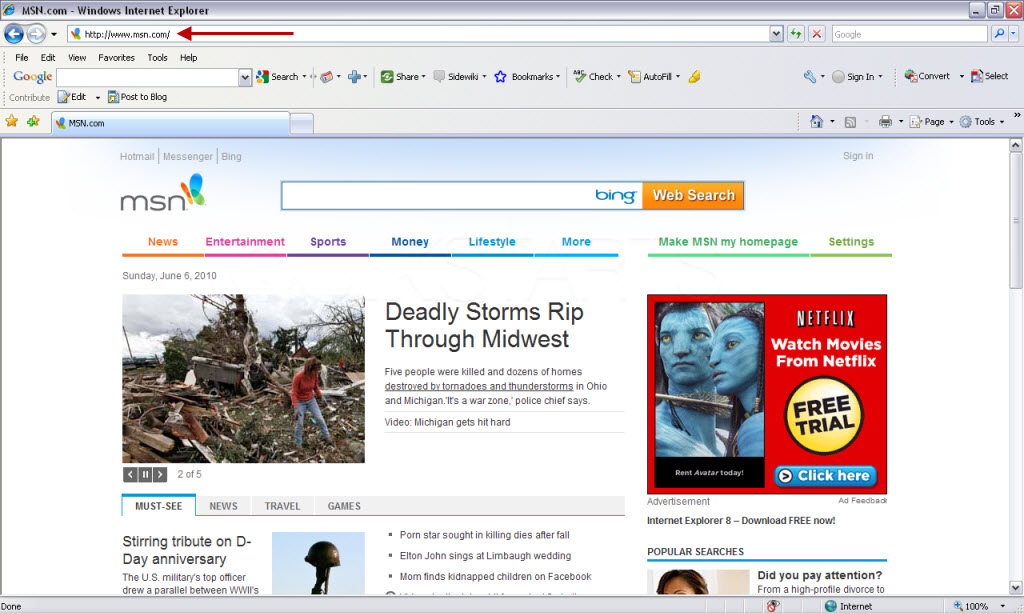Viewport: 1024px width, 614px height.
Task: Switch to the TRAVEL tab
Action: (x=282, y=506)
